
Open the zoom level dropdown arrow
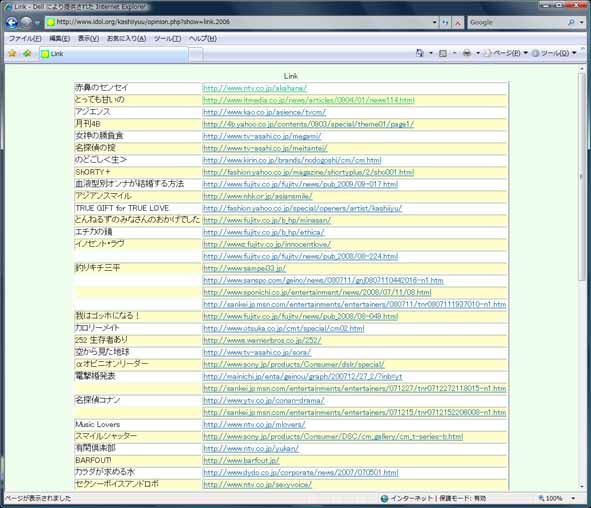pyautogui.click(x=573, y=499)
